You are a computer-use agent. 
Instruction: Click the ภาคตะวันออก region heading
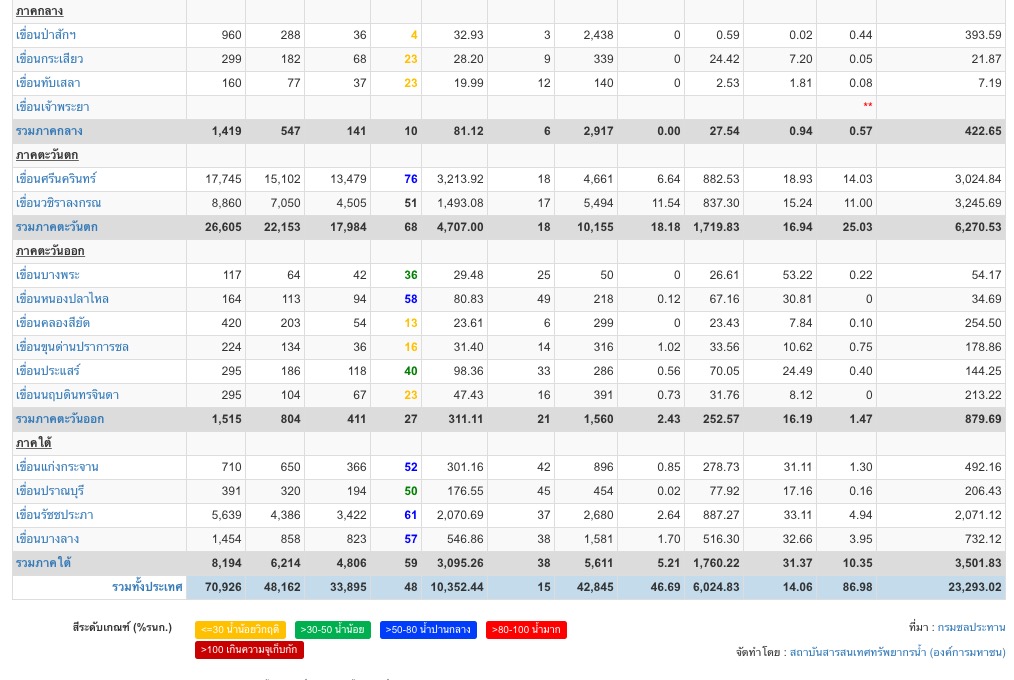click(50, 251)
